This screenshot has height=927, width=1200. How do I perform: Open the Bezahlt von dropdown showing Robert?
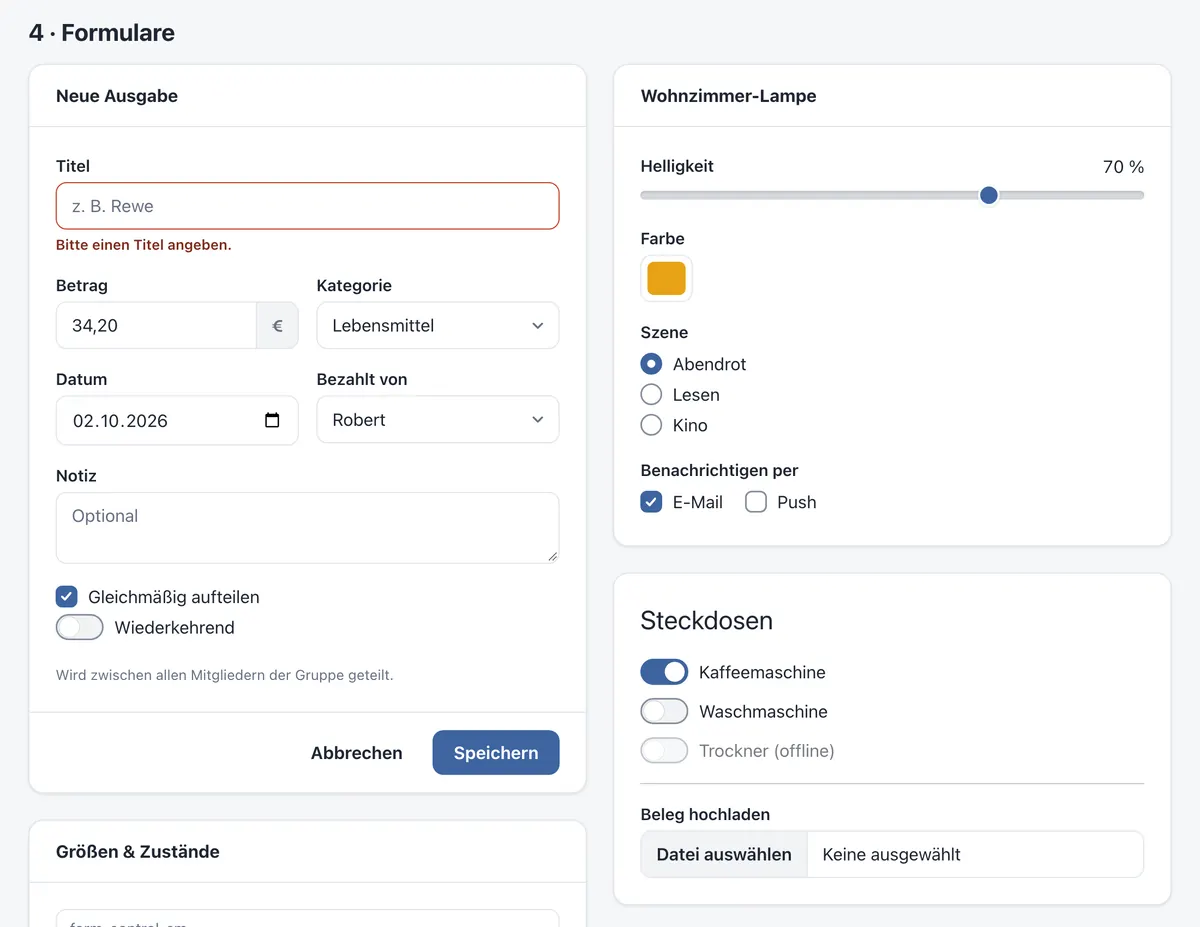(438, 419)
